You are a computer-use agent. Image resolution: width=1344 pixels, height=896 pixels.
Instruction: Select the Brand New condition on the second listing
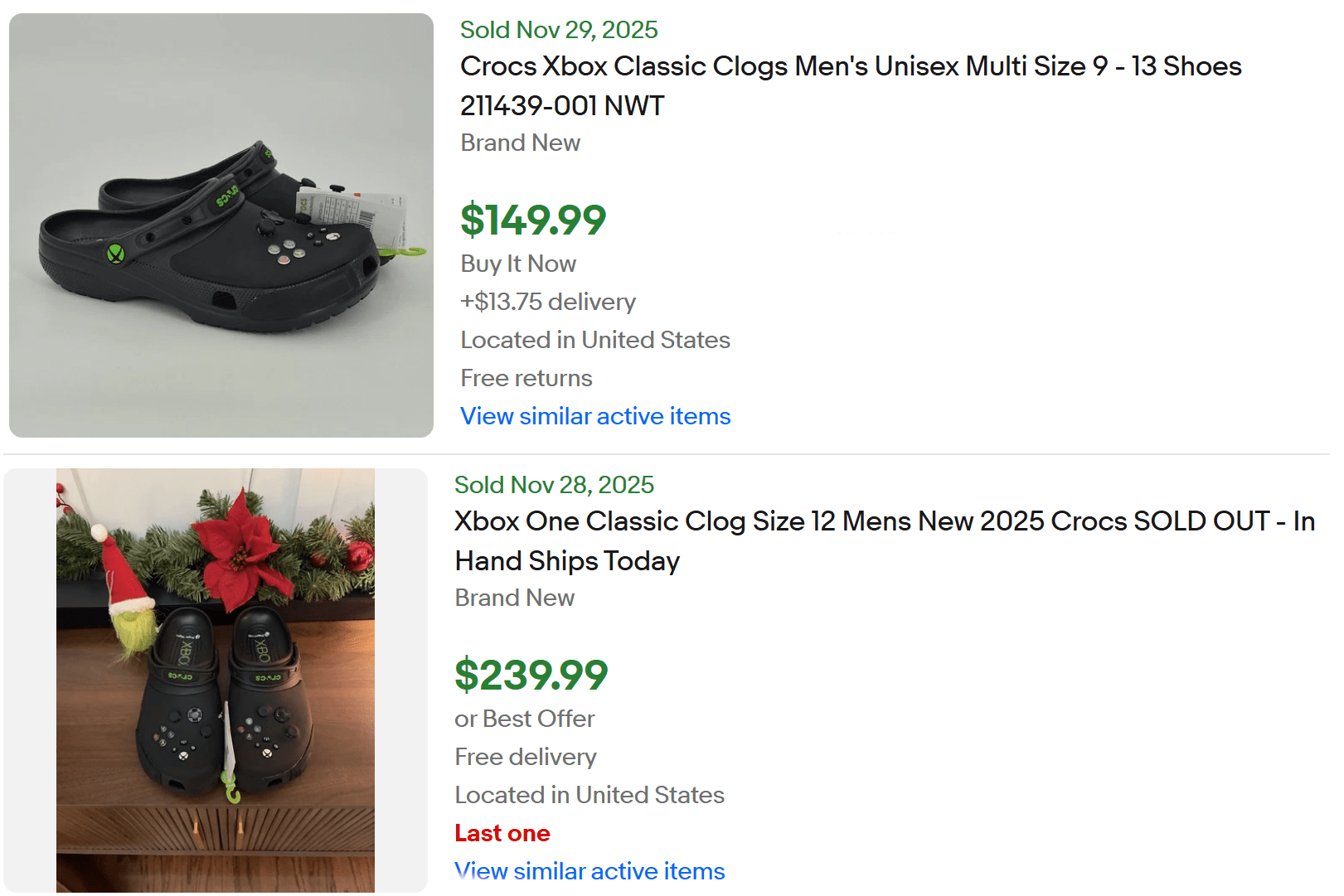tap(514, 598)
